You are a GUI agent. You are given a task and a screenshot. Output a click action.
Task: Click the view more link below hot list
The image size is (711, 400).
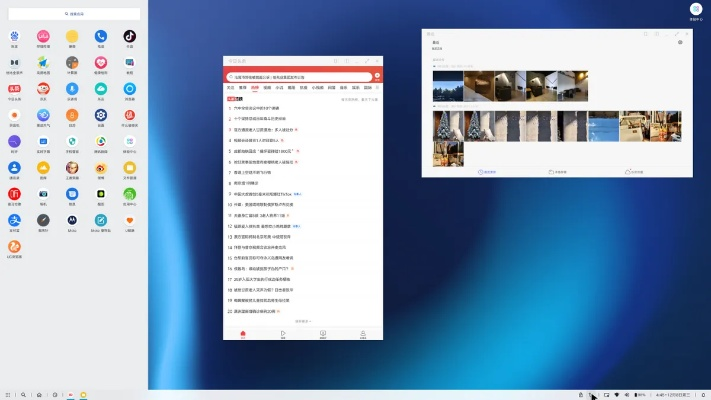(303, 321)
